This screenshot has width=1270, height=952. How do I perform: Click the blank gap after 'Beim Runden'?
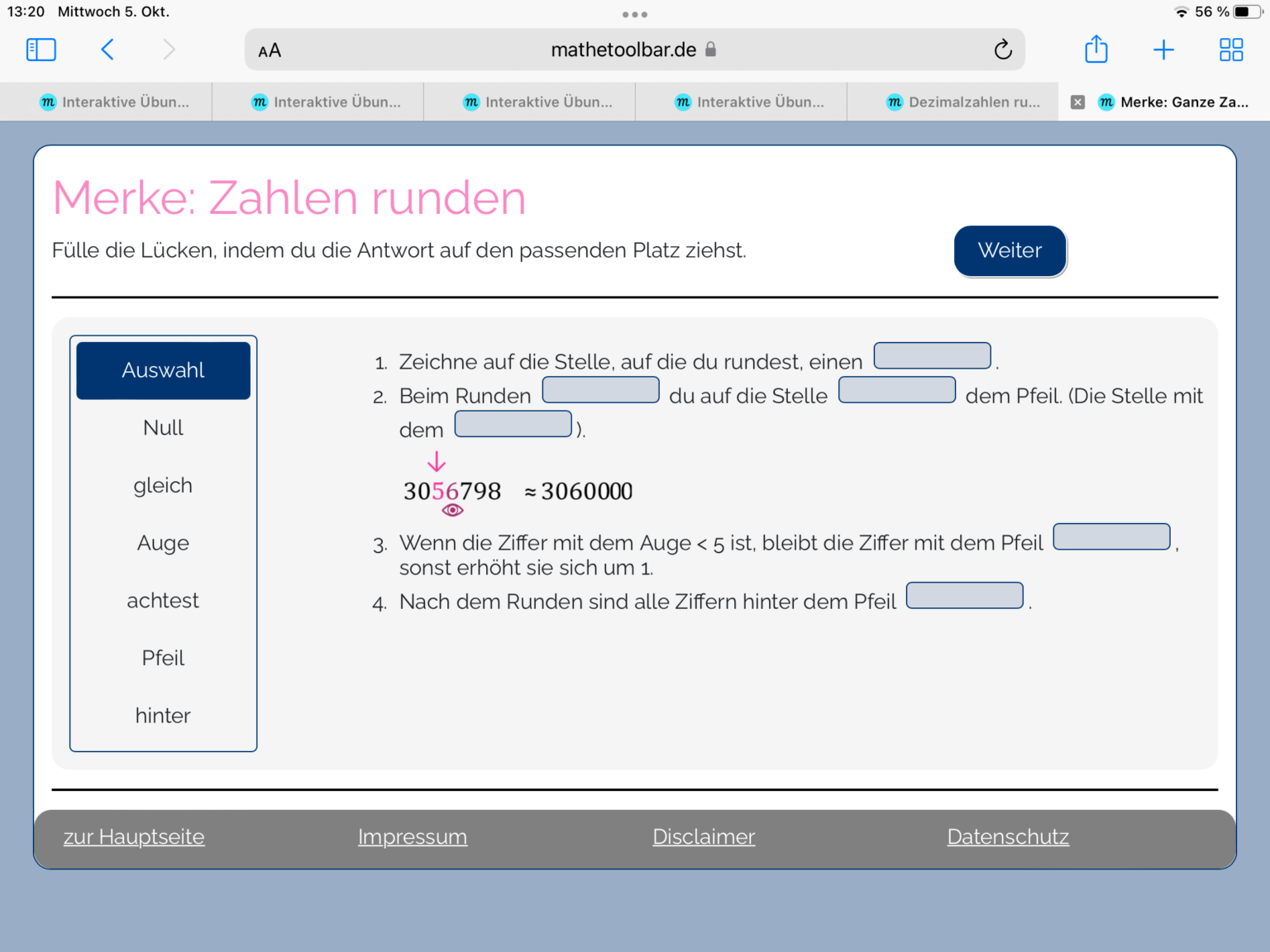[x=600, y=389]
